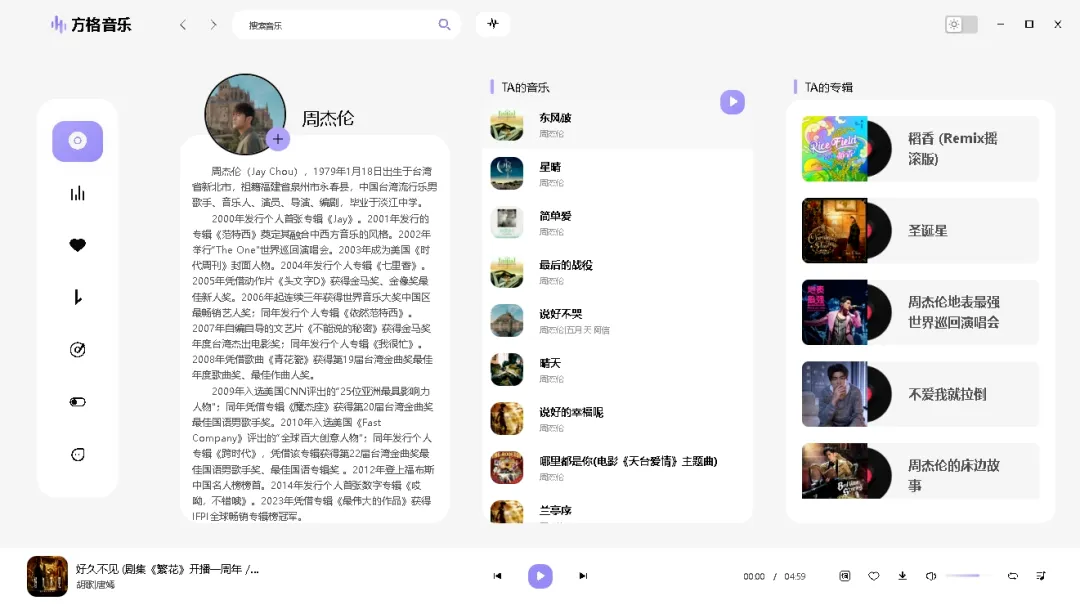Open album 不爱我就拉倒
The height and width of the screenshot is (605, 1080).
(920, 394)
